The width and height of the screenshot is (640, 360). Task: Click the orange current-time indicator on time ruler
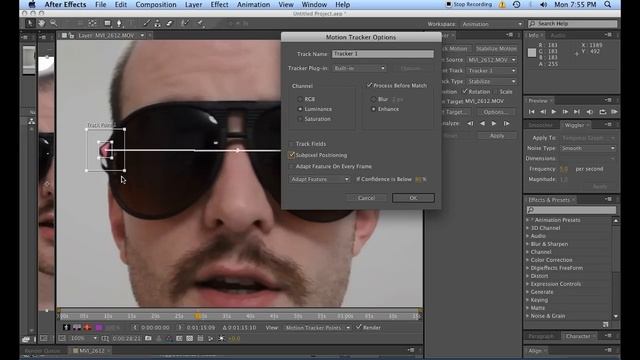coord(198,316)
